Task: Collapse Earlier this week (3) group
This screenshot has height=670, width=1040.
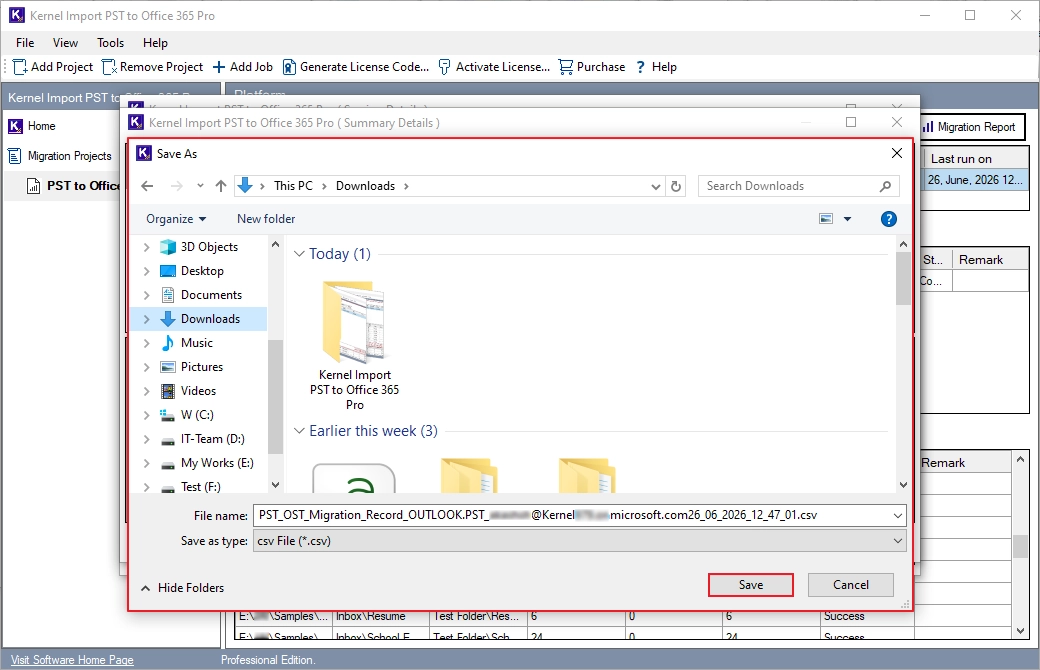Action: [299, 431]
